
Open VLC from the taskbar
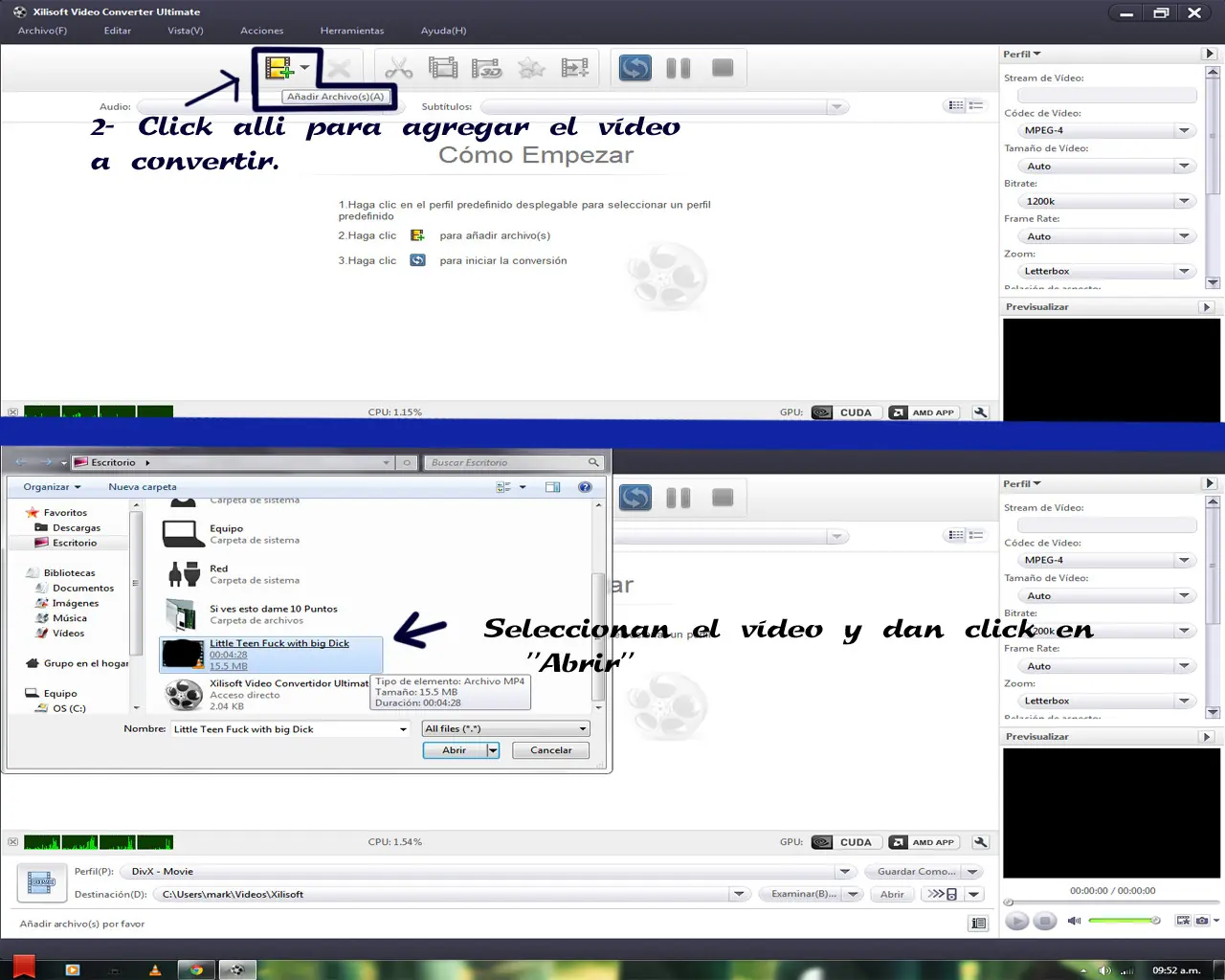coord(155,969)
